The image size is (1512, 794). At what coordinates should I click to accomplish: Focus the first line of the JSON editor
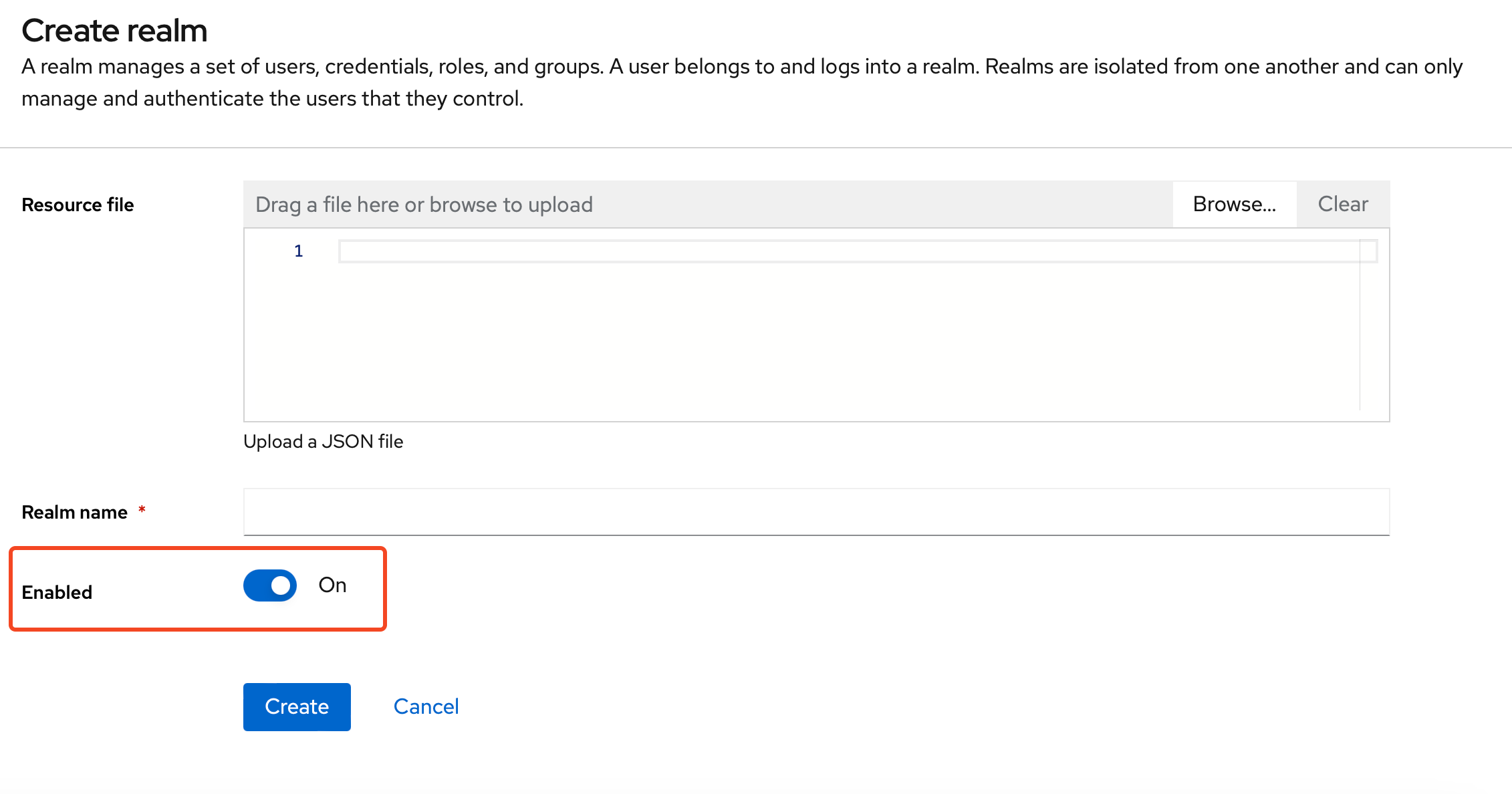(849, 251)
